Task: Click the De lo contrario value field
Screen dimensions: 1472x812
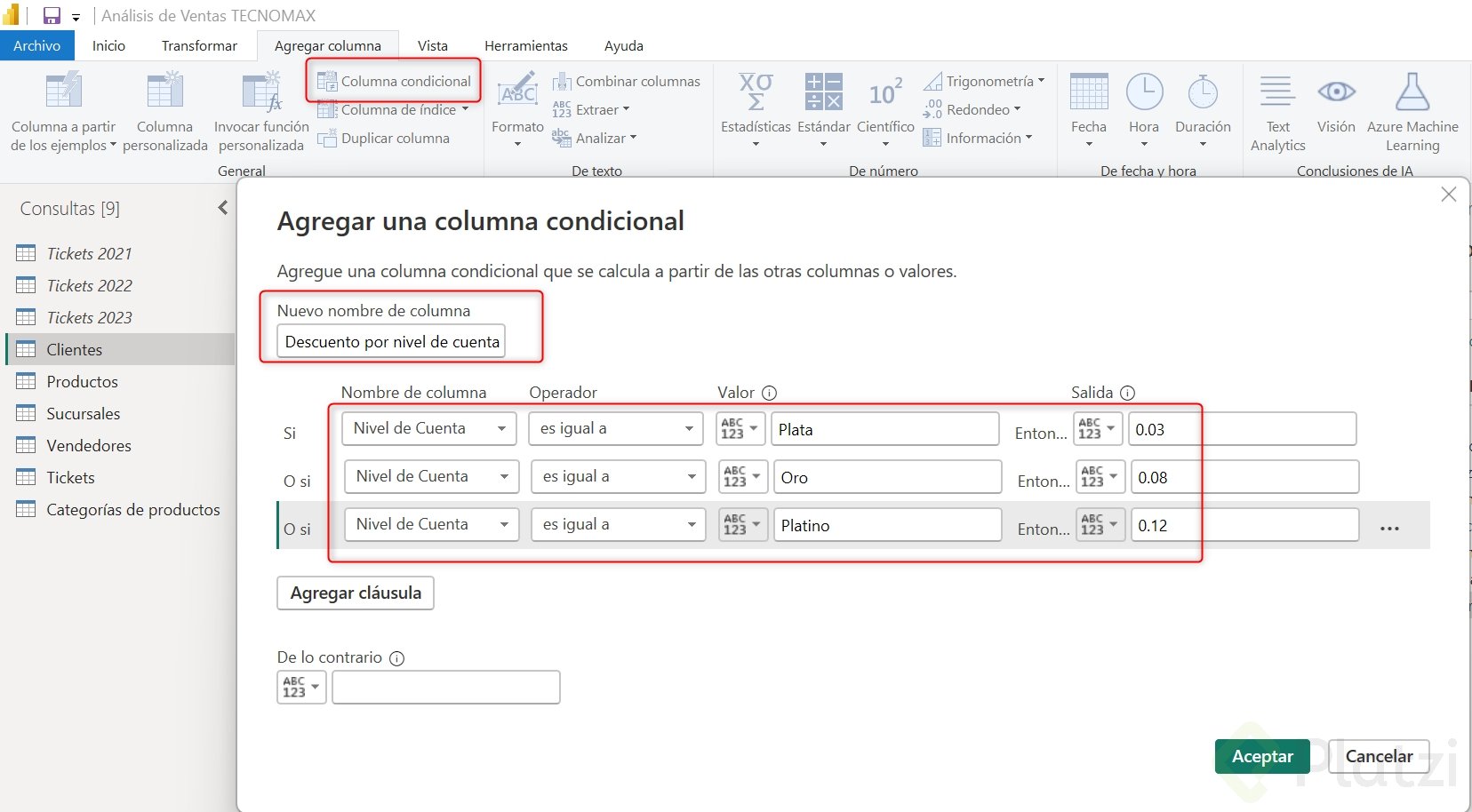Action: (x=446, y=687)
